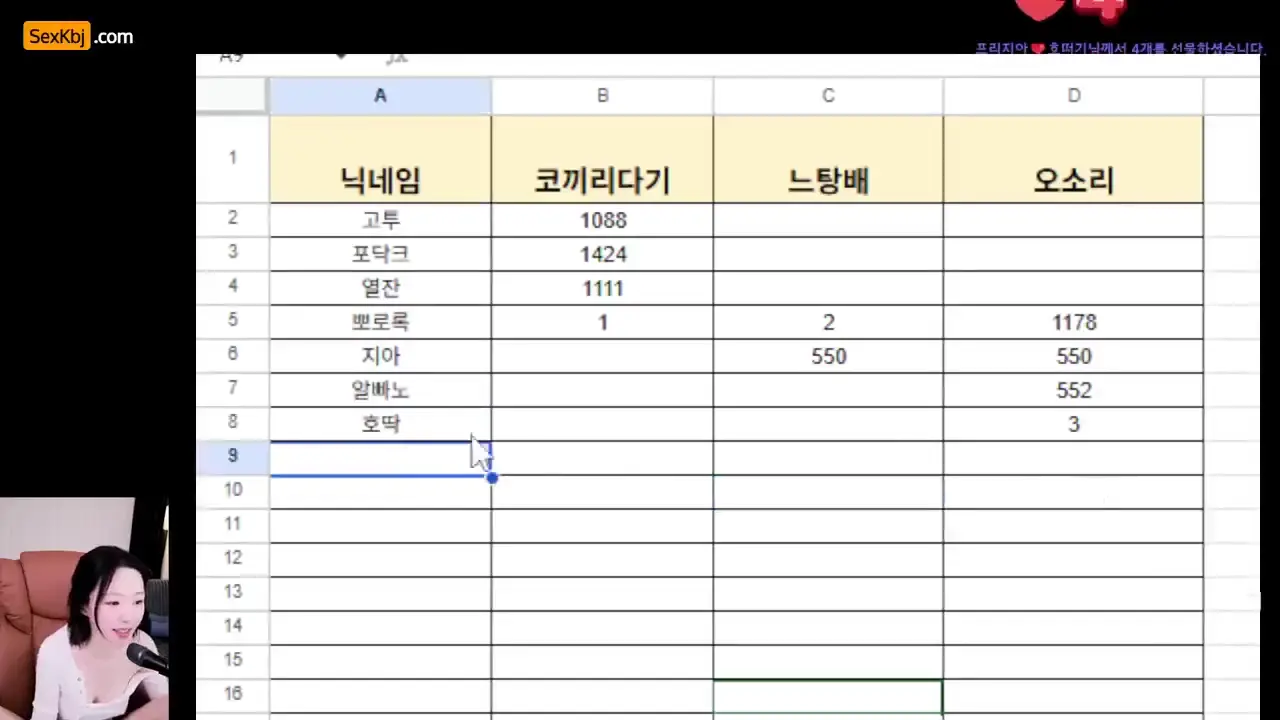
Task: Select row 16 header
Action: (x=232, y=694)
